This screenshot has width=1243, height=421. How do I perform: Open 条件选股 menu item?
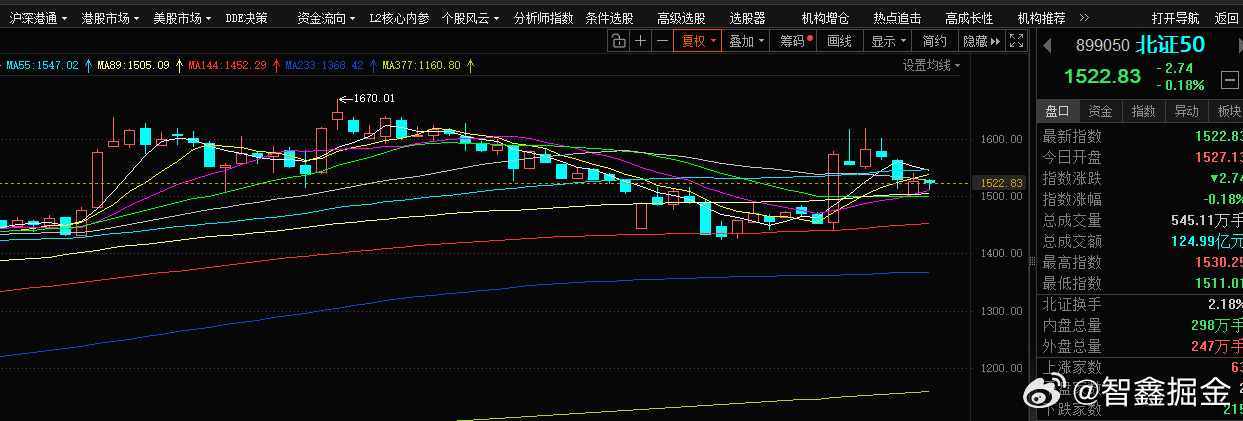pyautogui.click(x=609, y=18)
